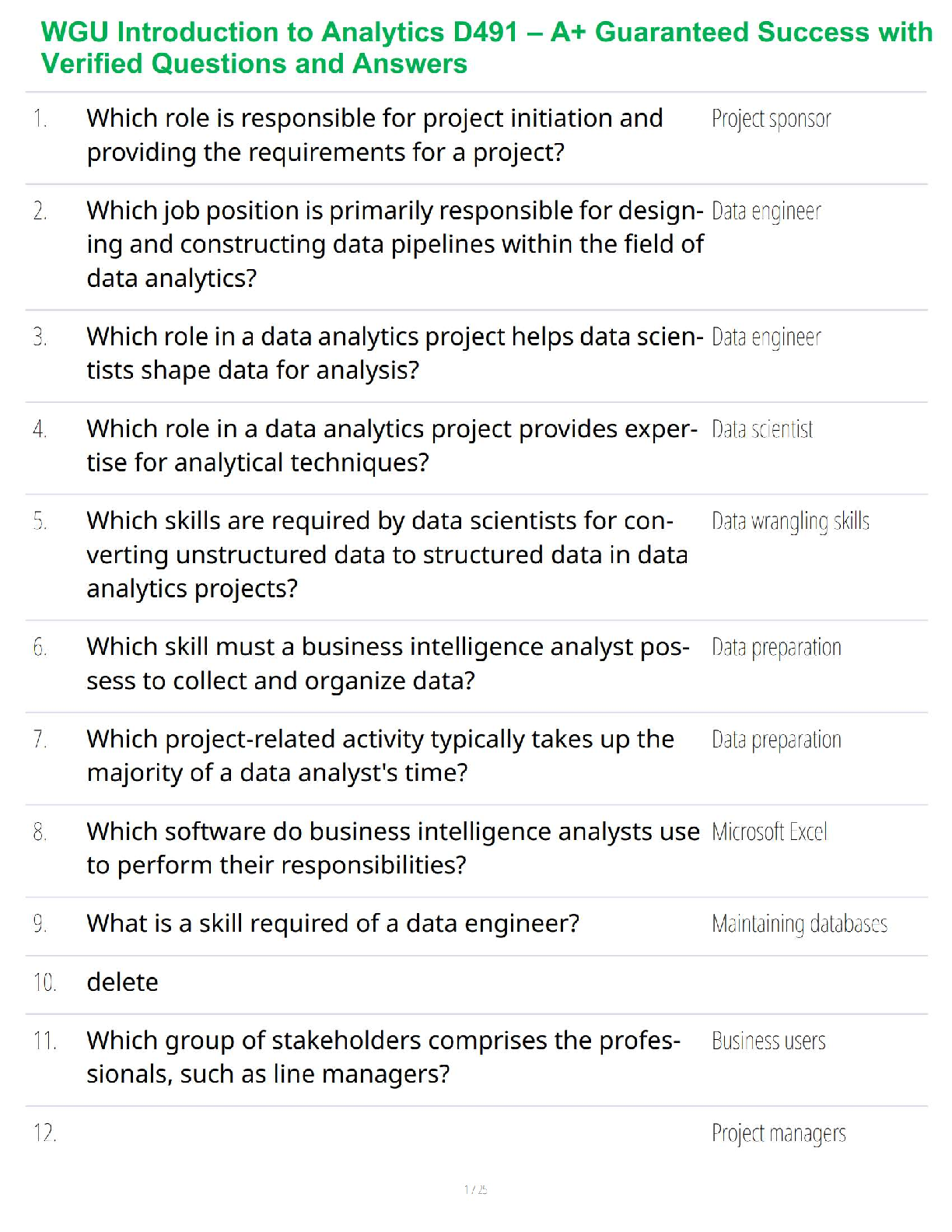Click the green WGU Introduction to Analytics title
Image resolution: width=952 pixels, height=1232 pixels.
[486, 47]
